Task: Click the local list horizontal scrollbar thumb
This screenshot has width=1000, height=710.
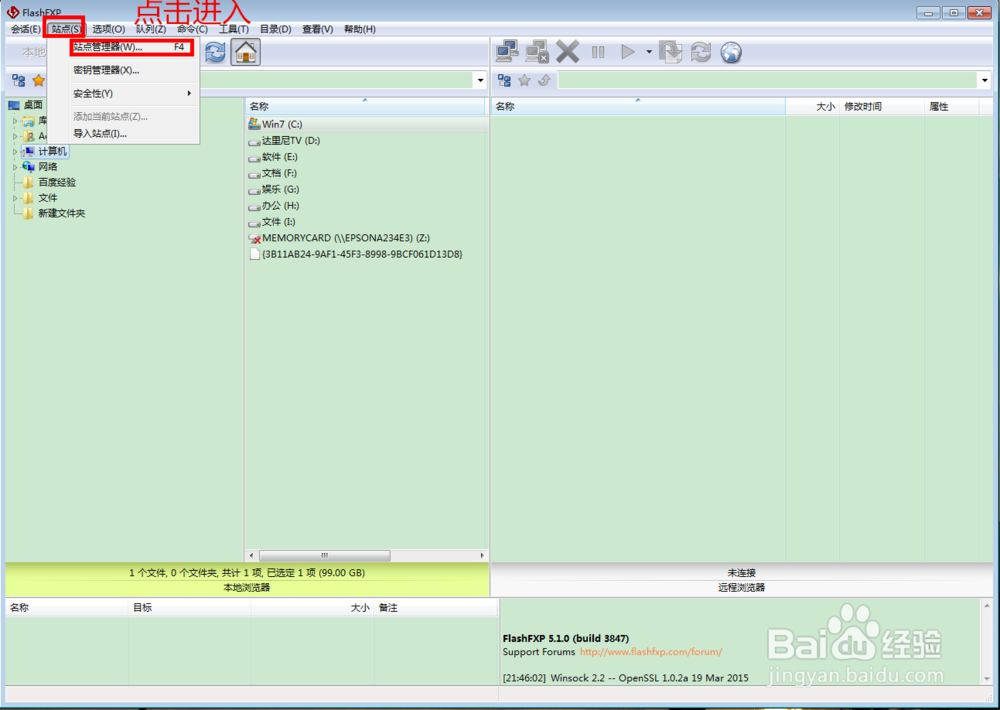Action: [325, 556]
